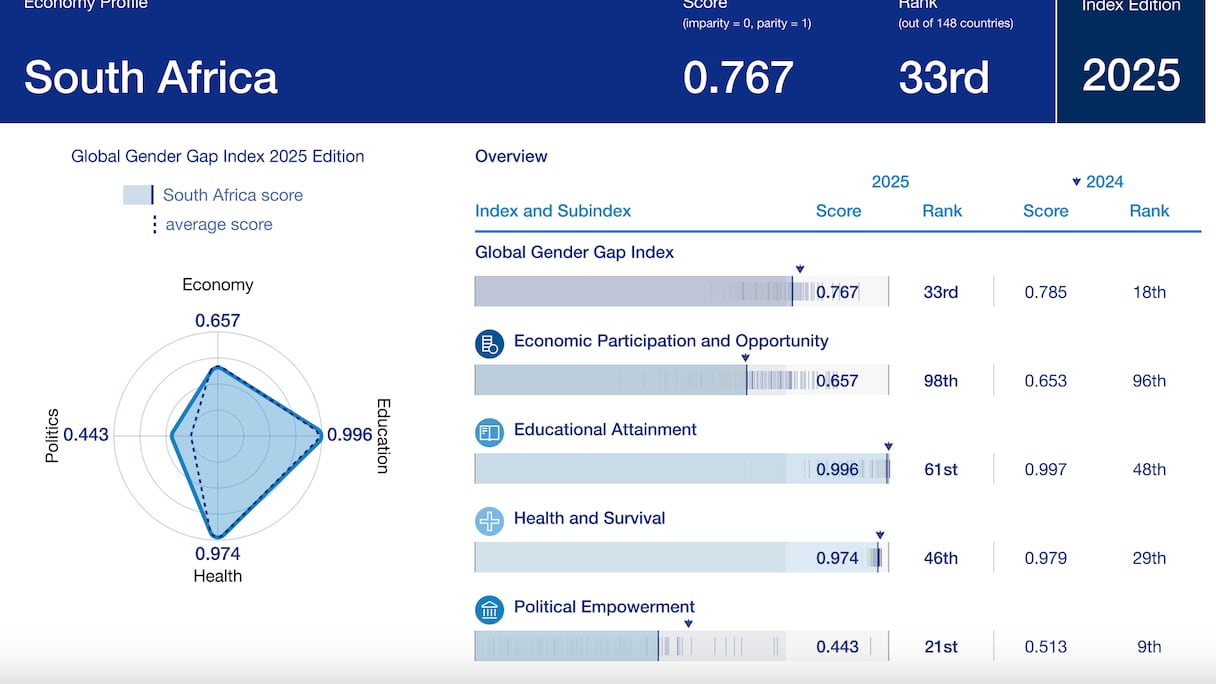This screenshot has height=684, width=1216.
Task: Click the South Africa score legend swatch
Action: tap(138, 195)
